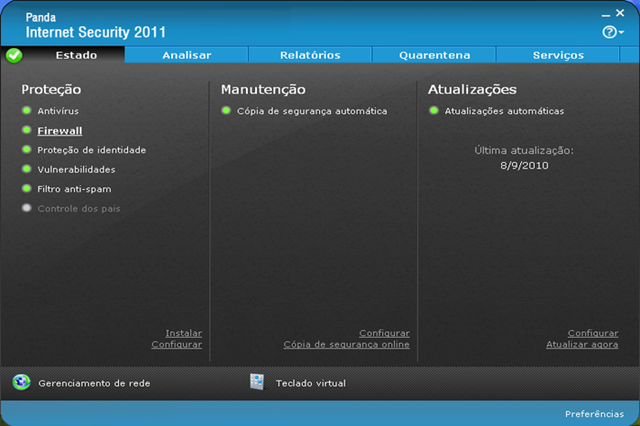Select the Quarentena tab
This screenshot has width=640, height=426.
[434, 55]
